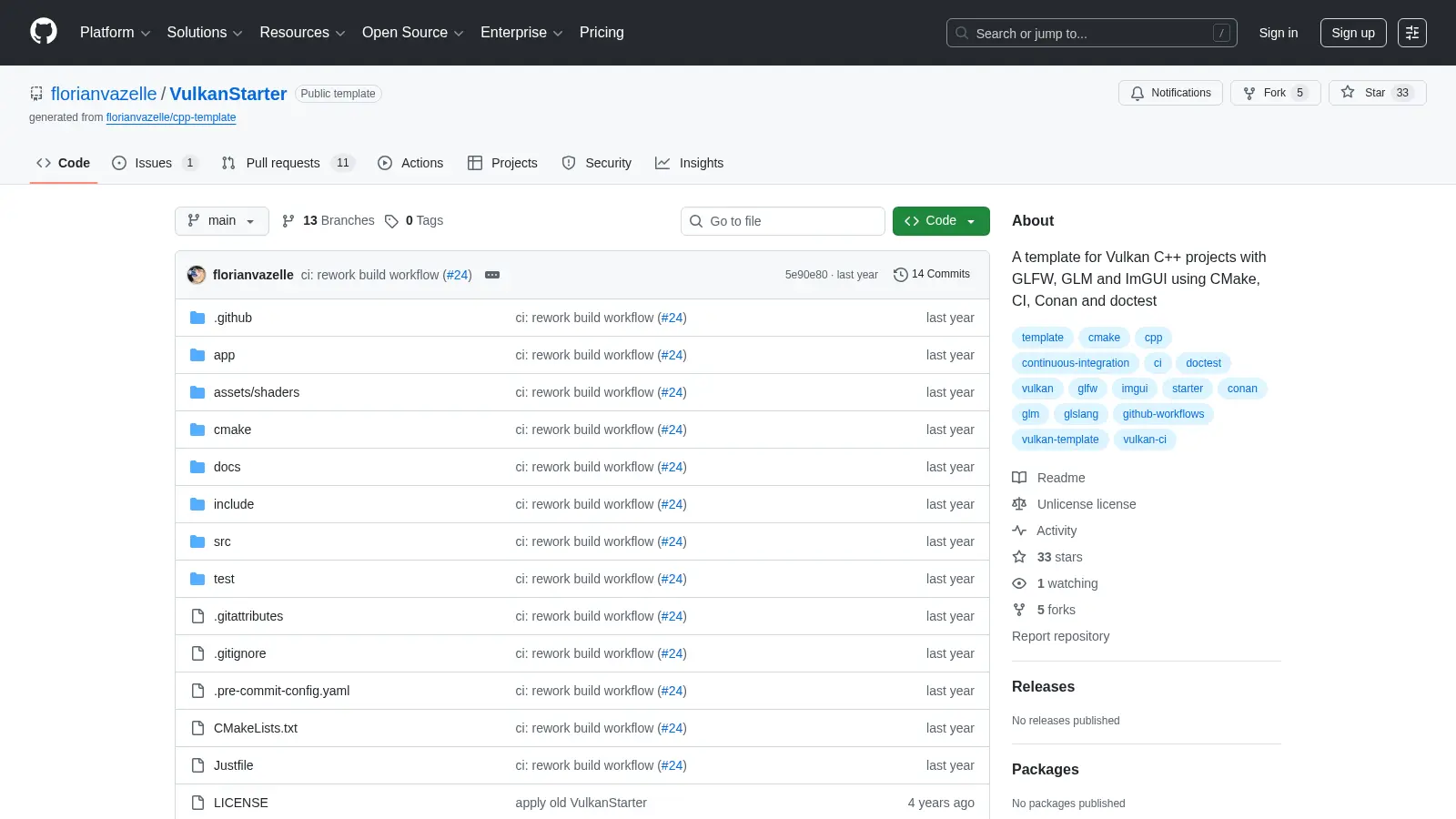Open the green Code dropdown

click(941, 221)
